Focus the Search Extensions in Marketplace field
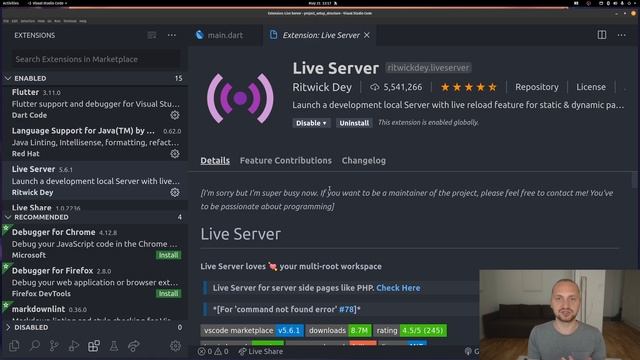The height and width of the screenshot is (360, 640). [96, 59]
